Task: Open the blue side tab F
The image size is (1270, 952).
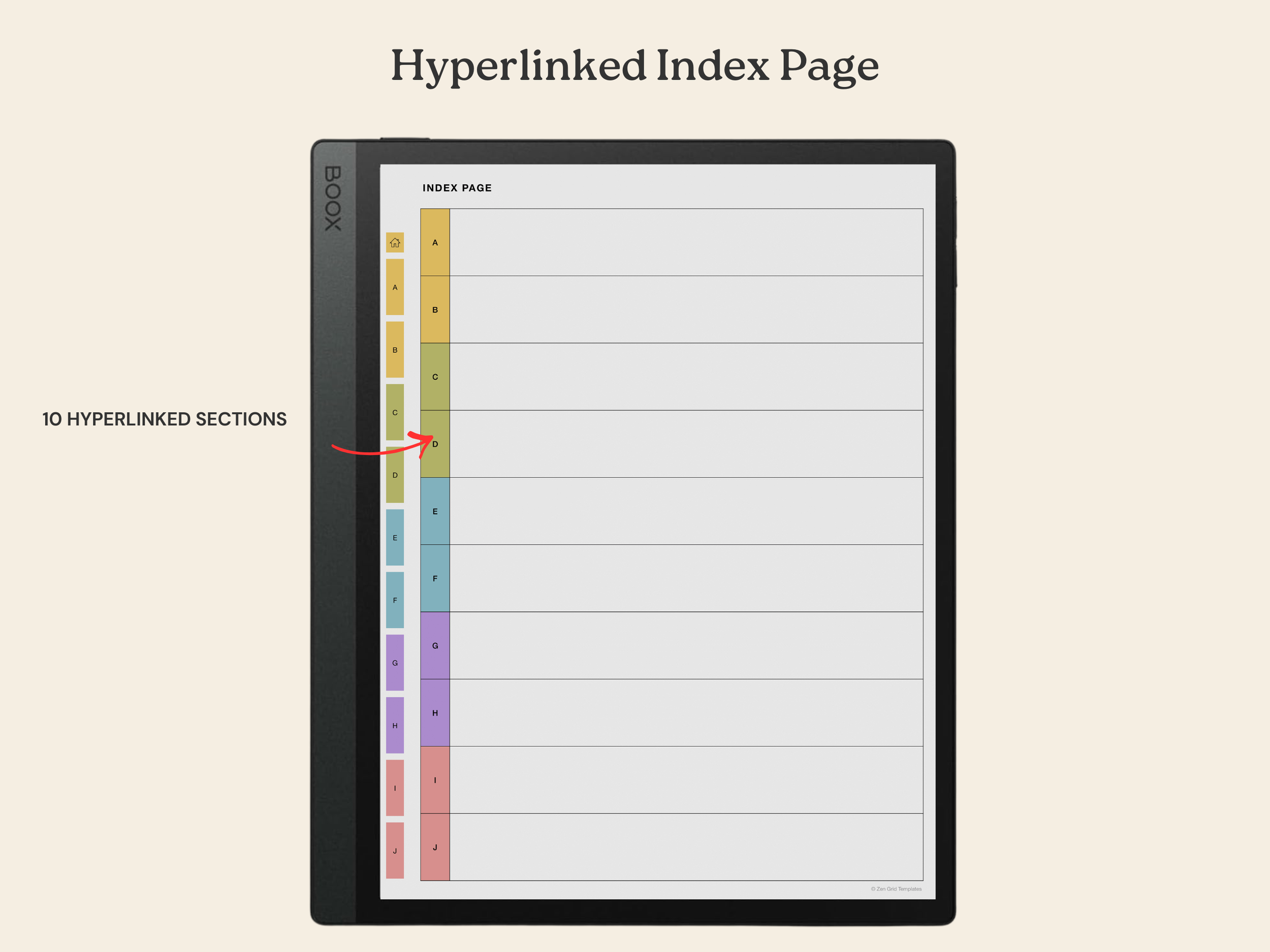Action: point(394,600)
